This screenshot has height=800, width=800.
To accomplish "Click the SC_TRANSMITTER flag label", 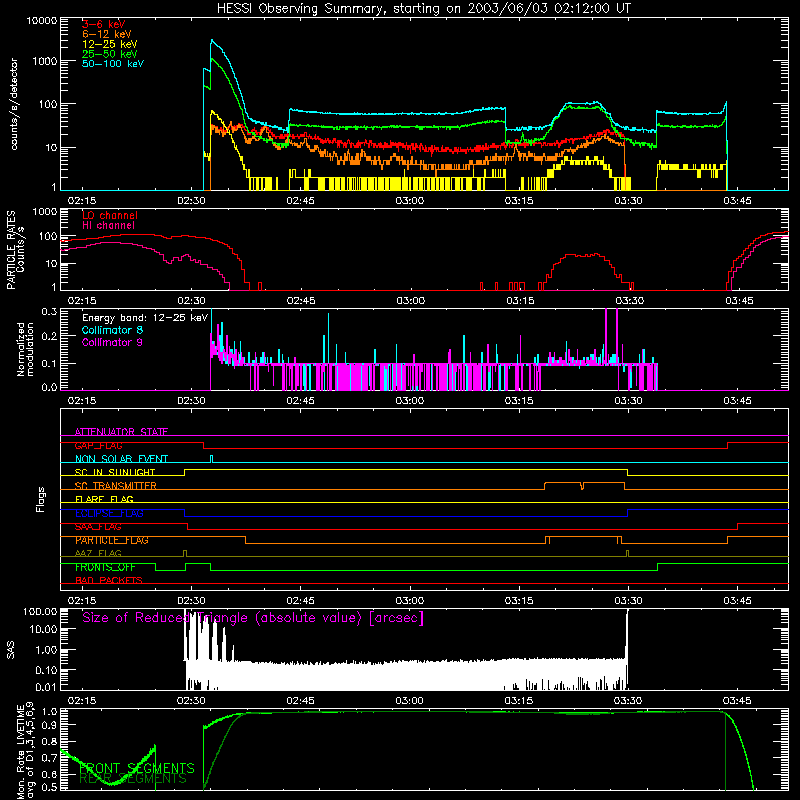I will click(115, 486).
